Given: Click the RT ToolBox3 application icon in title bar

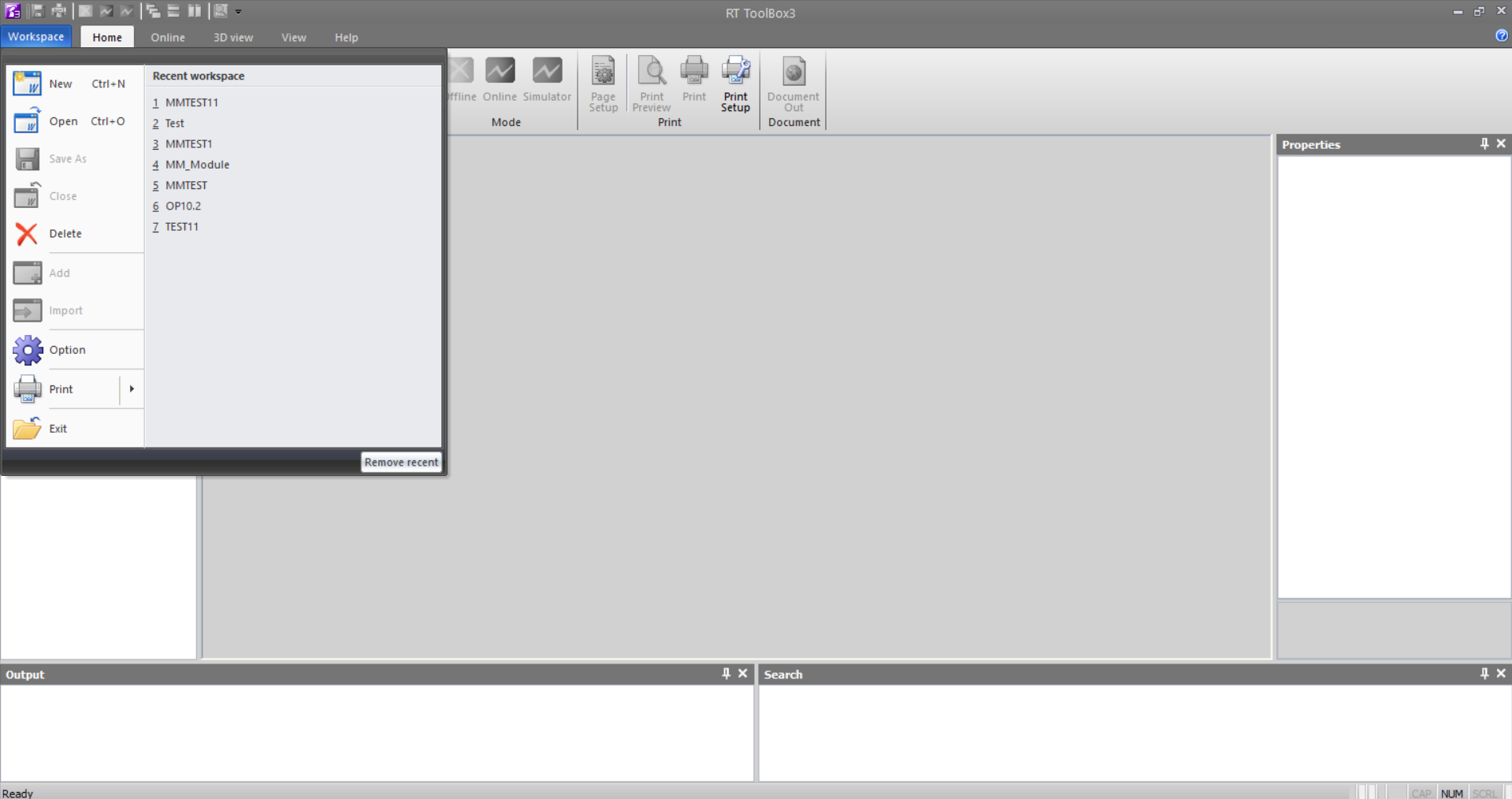Looking at the screenshot, I should [13, 11].
